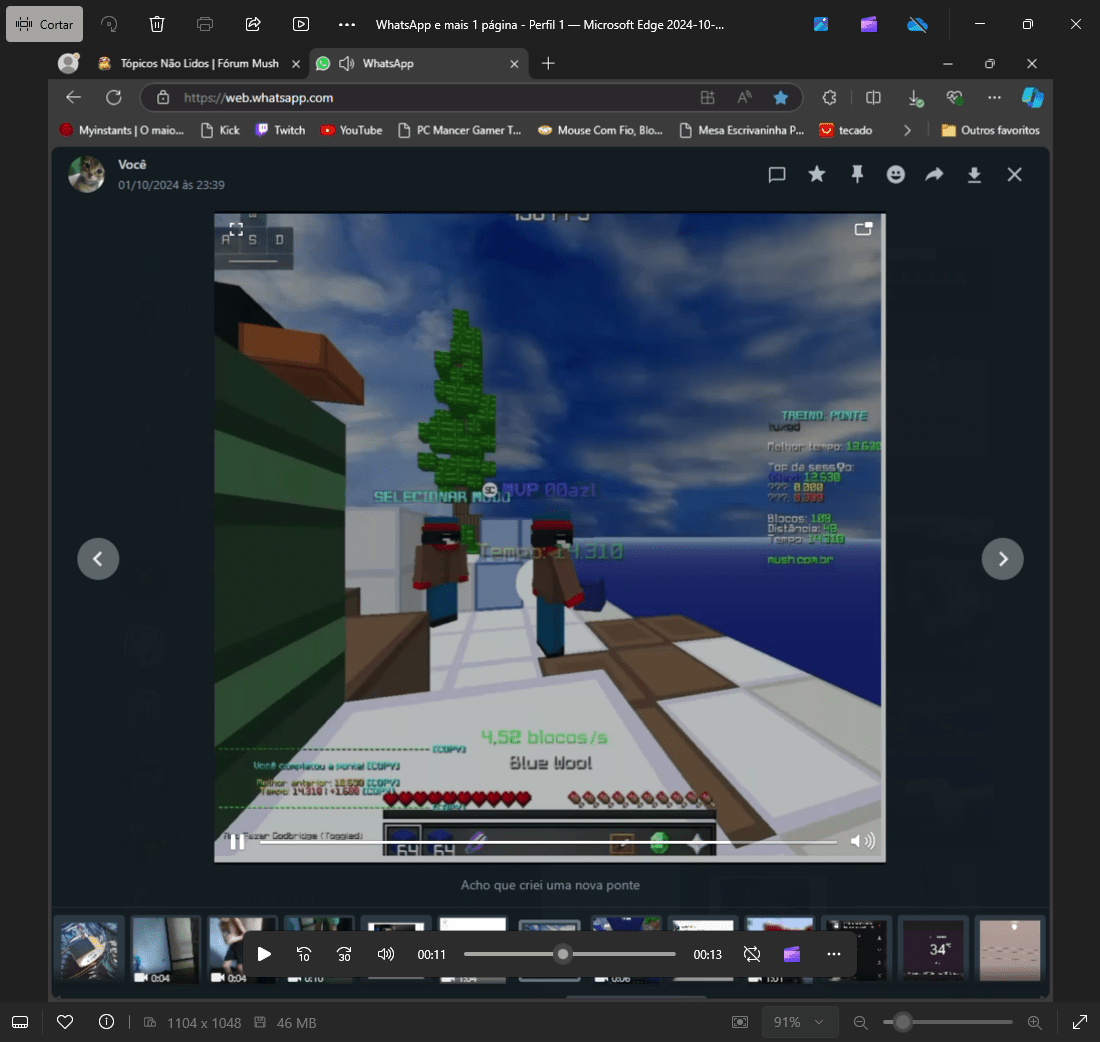Open Edge settings and more menu

point(994,98)
